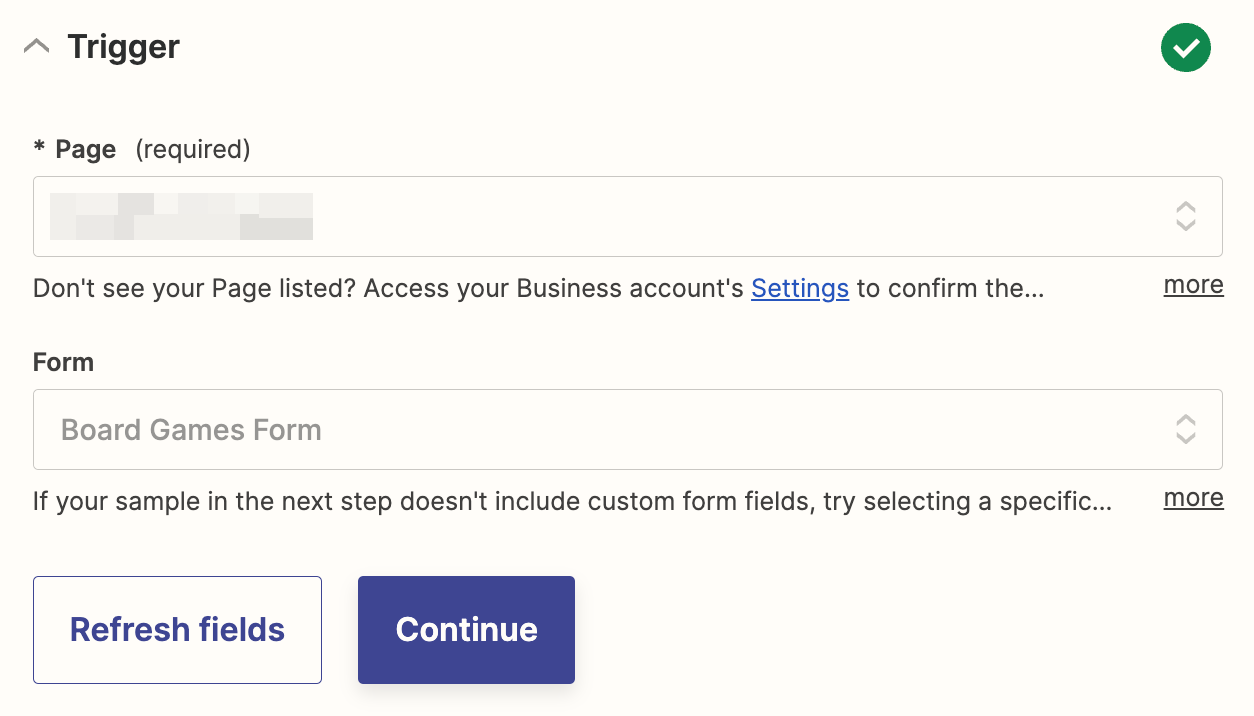Image resolution: width=1254 pixels, height=716 pixels.
Task: Click the custom form fields hint text
Action: click(571, 500)
